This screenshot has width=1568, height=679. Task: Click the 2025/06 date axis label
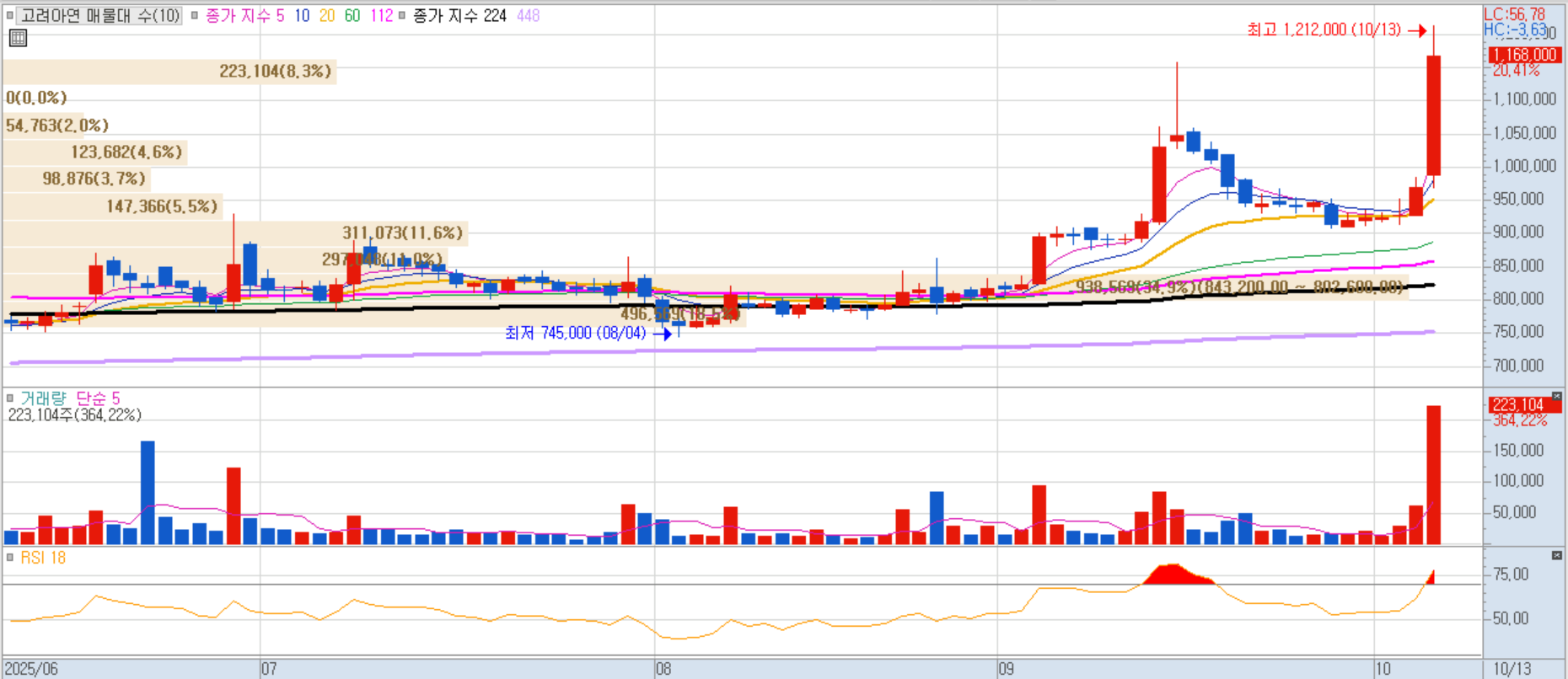tap(32, 669)
